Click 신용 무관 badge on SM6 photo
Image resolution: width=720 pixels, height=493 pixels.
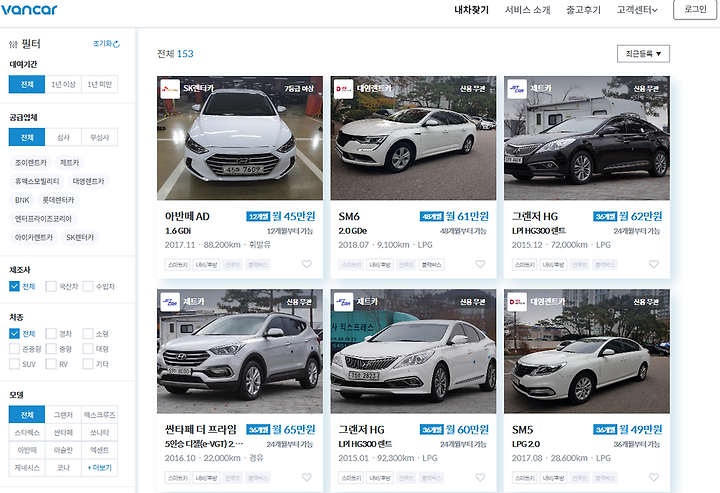pyautogui.click(x=472, y=89)
